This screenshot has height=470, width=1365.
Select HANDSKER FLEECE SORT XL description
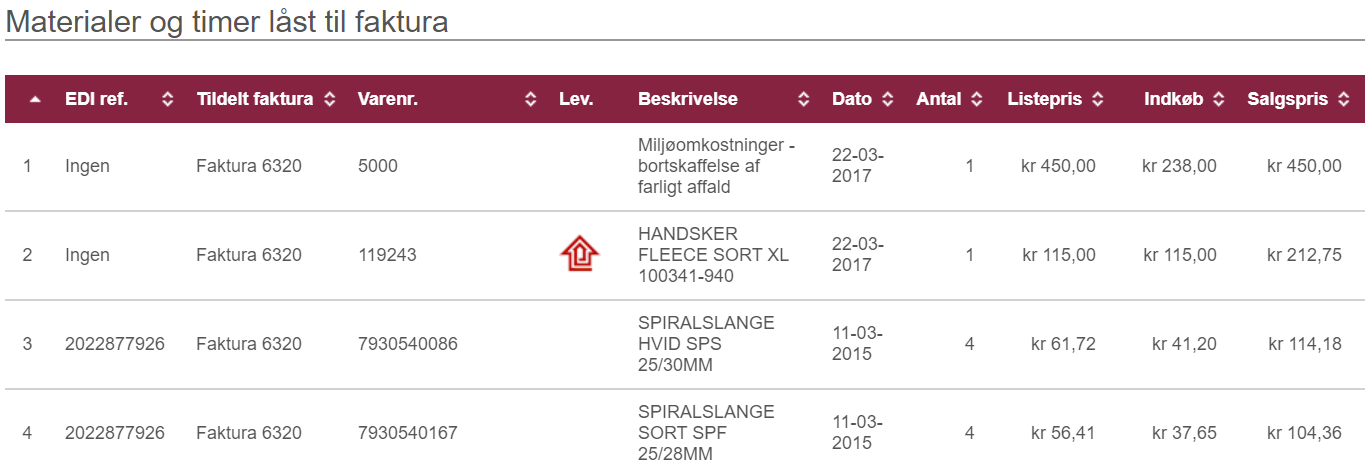tap(713, 255)
